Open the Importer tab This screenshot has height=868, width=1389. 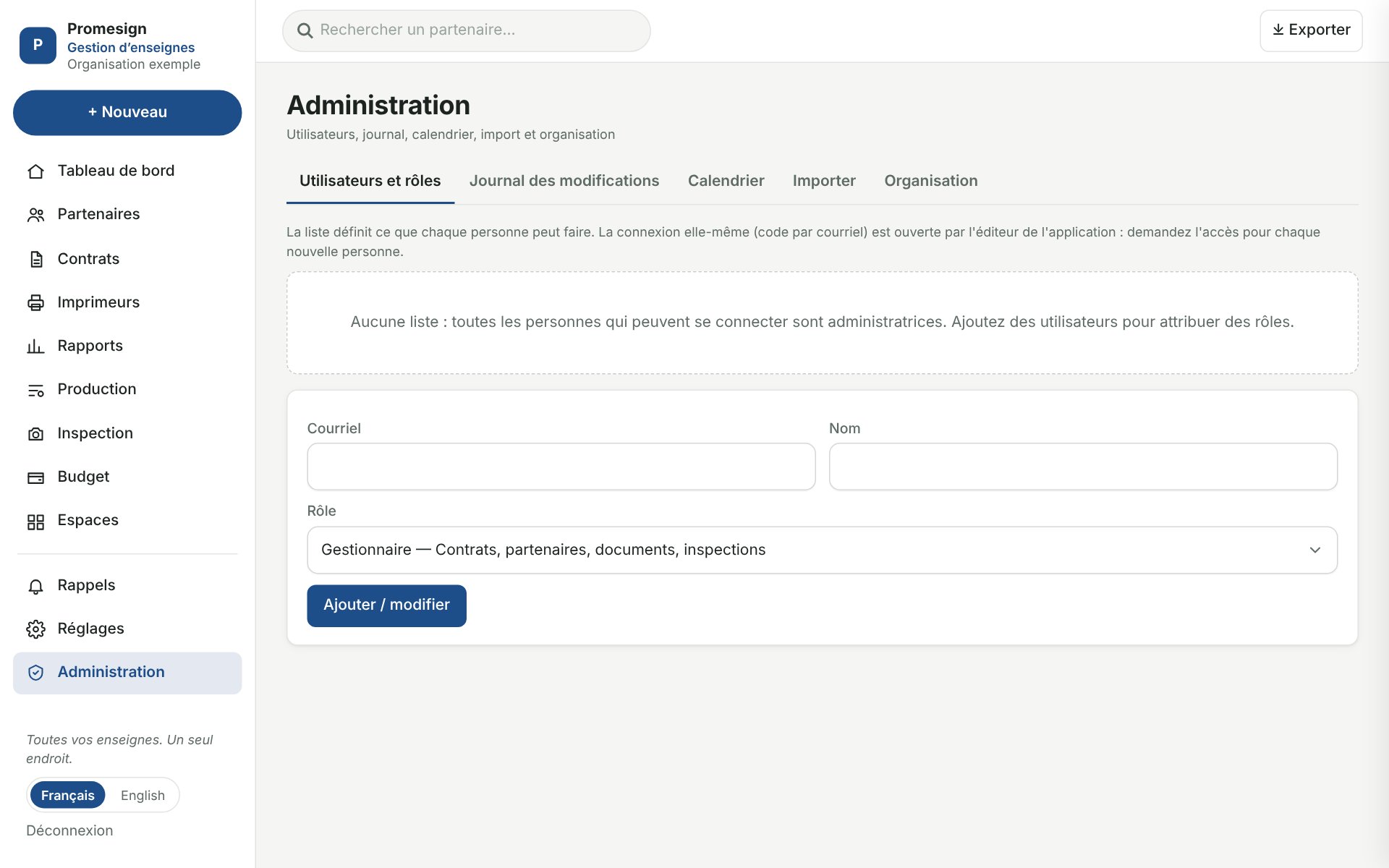pyautogui.click(x=824, y=181)
